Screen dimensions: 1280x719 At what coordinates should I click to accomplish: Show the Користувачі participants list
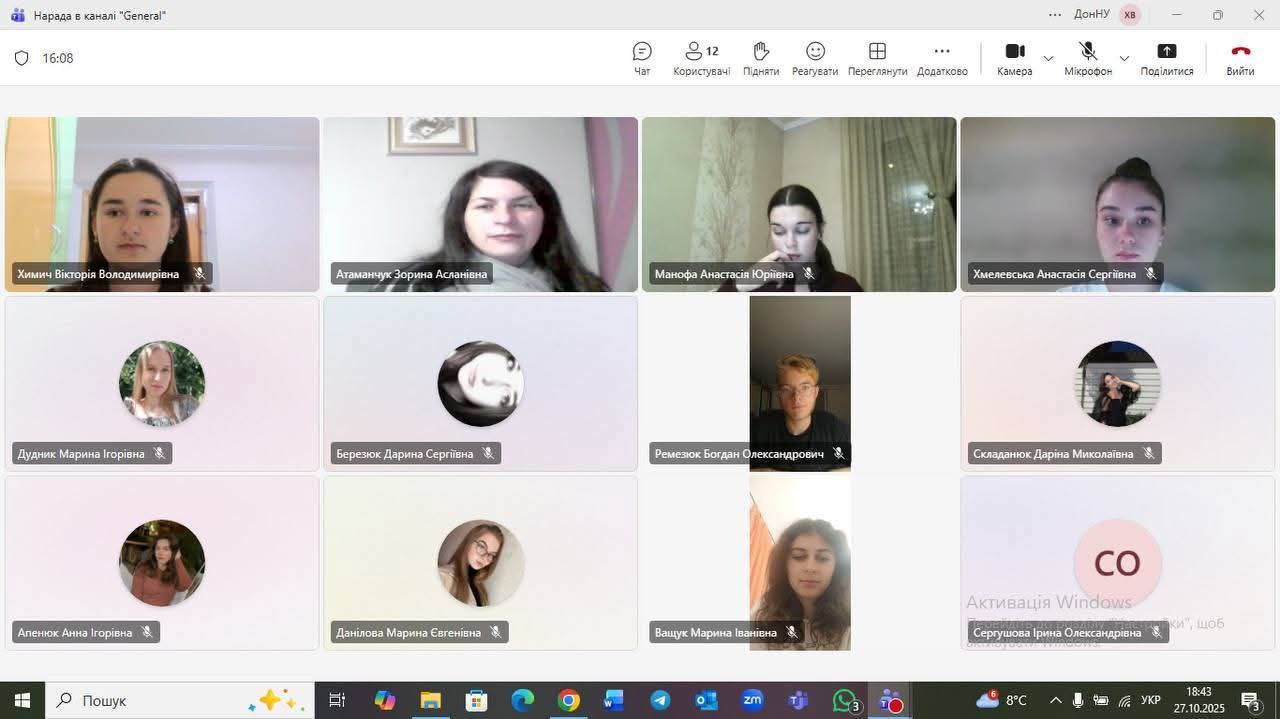click(x=701, y=58)
